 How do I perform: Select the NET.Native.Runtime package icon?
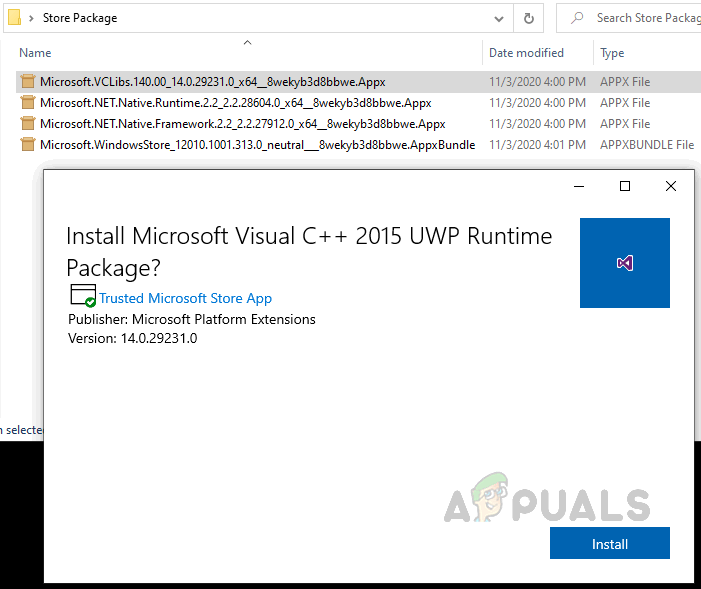point(28,103)
